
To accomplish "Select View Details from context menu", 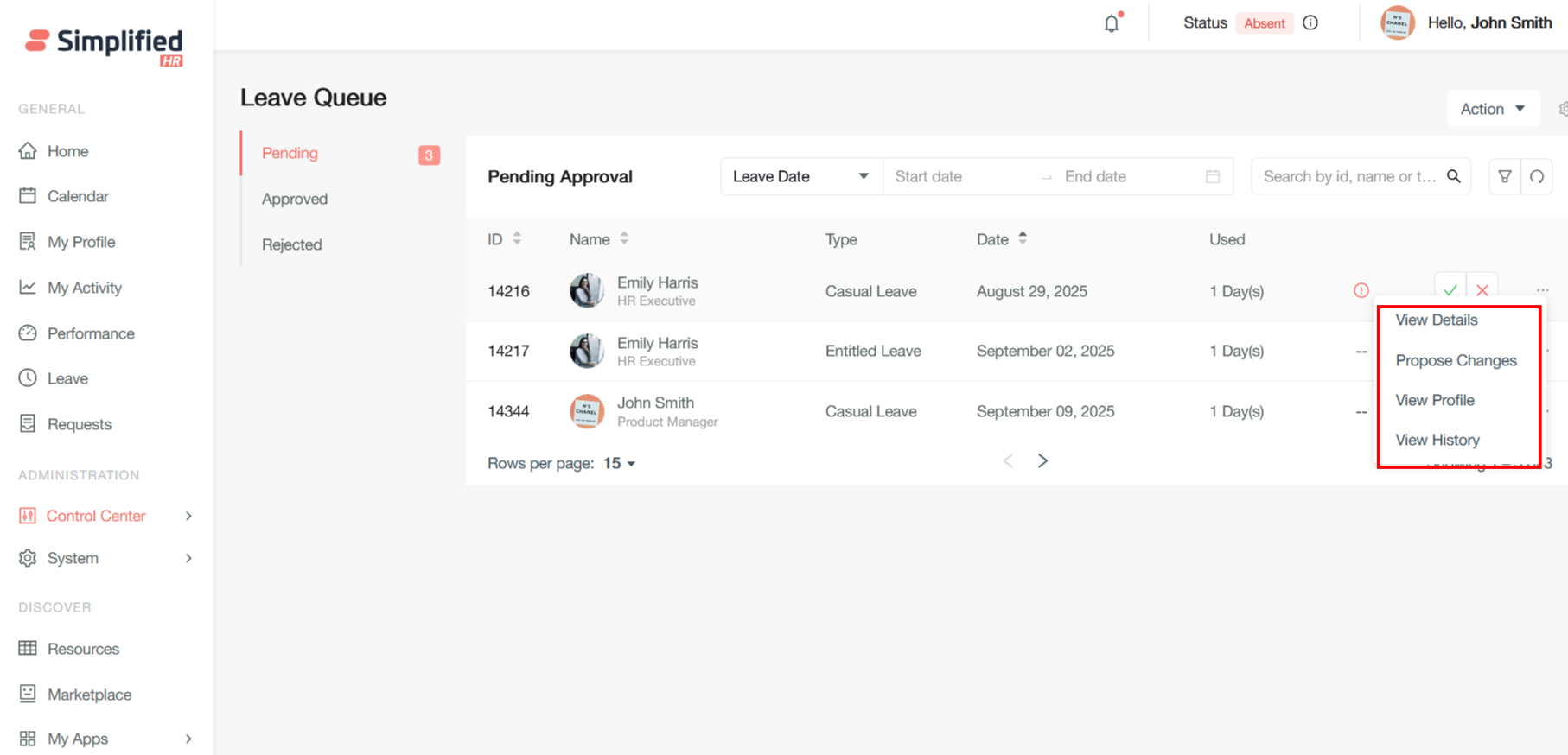I will (1437, 320).
